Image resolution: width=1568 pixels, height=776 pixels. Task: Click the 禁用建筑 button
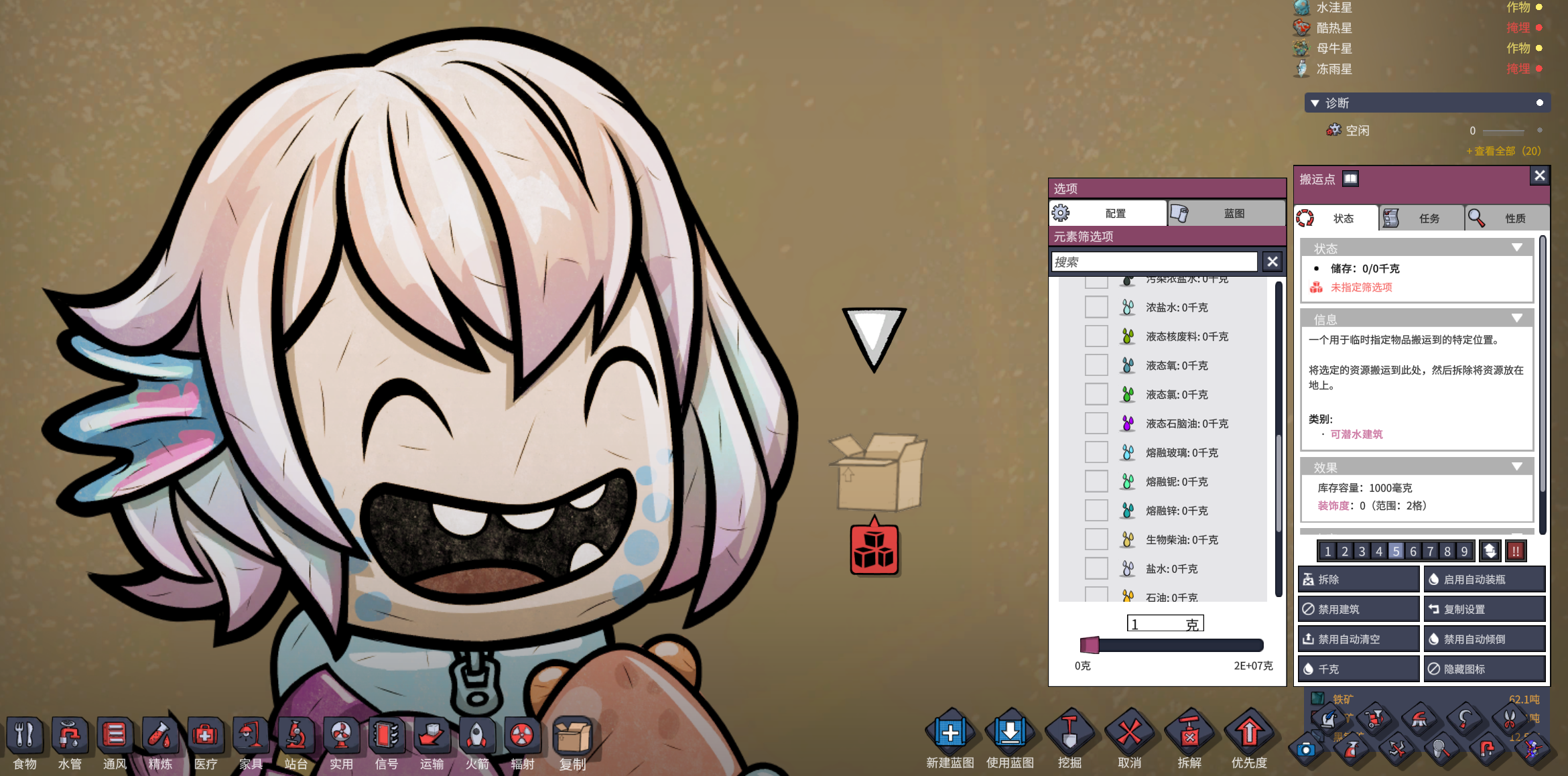[1358, 609]
